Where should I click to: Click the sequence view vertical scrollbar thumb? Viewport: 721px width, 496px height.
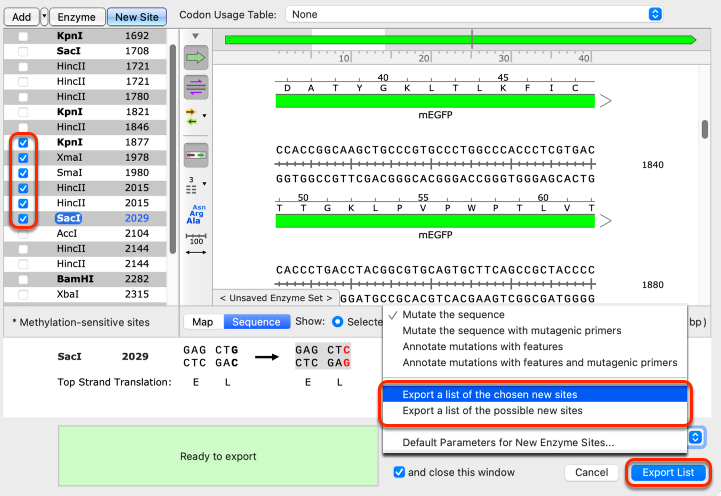[705, 129]
